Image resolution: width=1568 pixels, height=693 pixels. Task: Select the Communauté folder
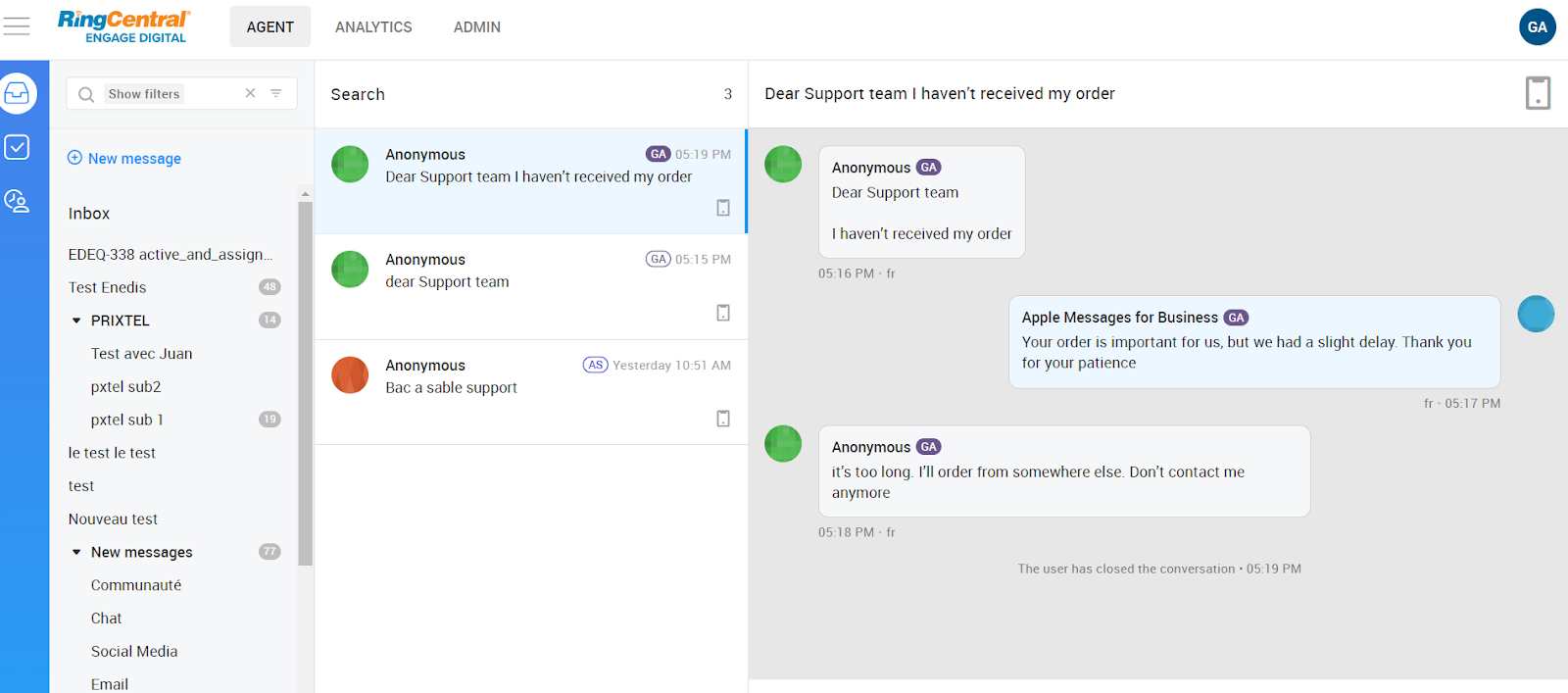coord(136,585)
